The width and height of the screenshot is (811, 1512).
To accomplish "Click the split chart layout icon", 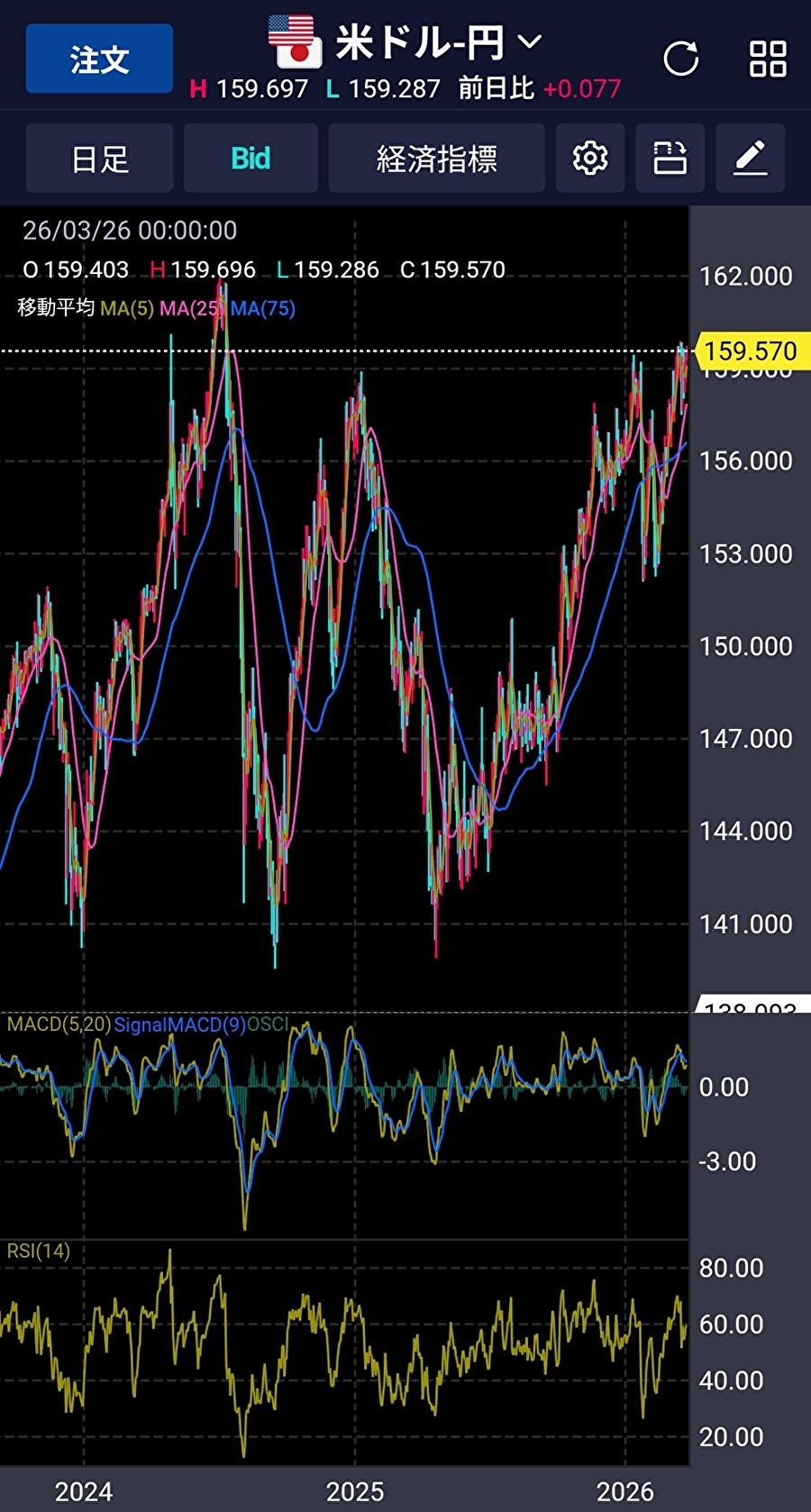I will pyautogui.click(x=670, y=159).
